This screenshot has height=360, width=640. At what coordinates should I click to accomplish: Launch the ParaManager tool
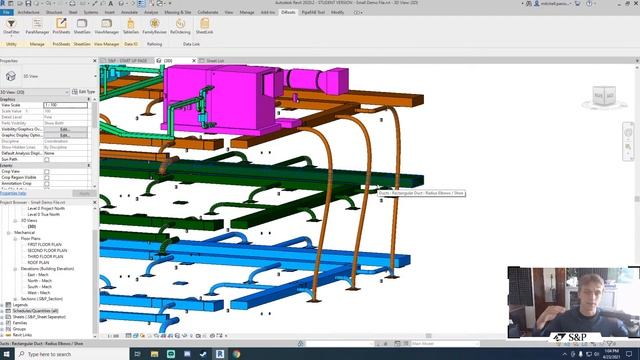37,26
